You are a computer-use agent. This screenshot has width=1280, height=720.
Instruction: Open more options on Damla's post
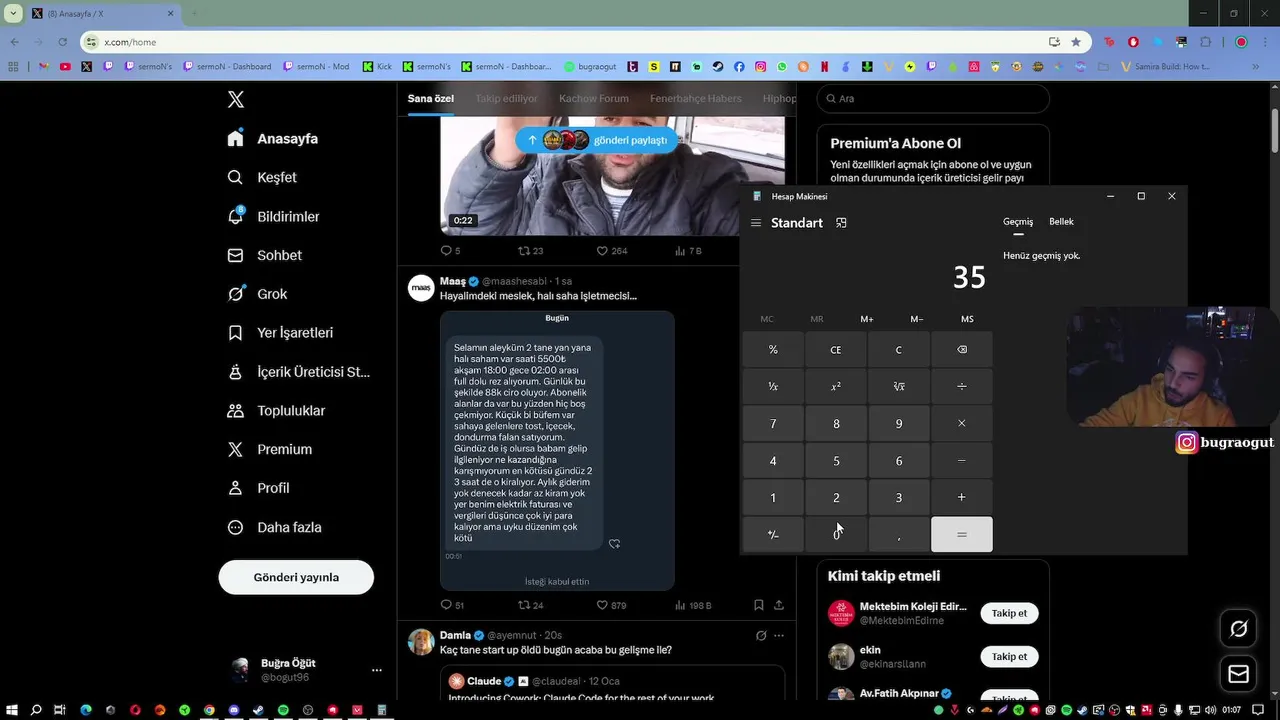point(779,635)
